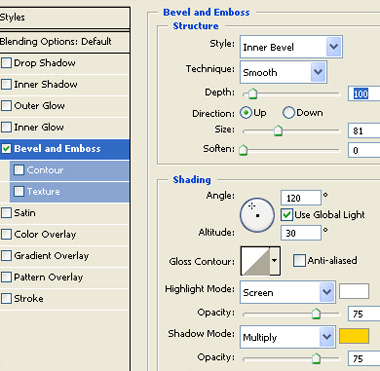
Task: Expand the Gloss Contour picker arrow
Action: coord(275,261)
